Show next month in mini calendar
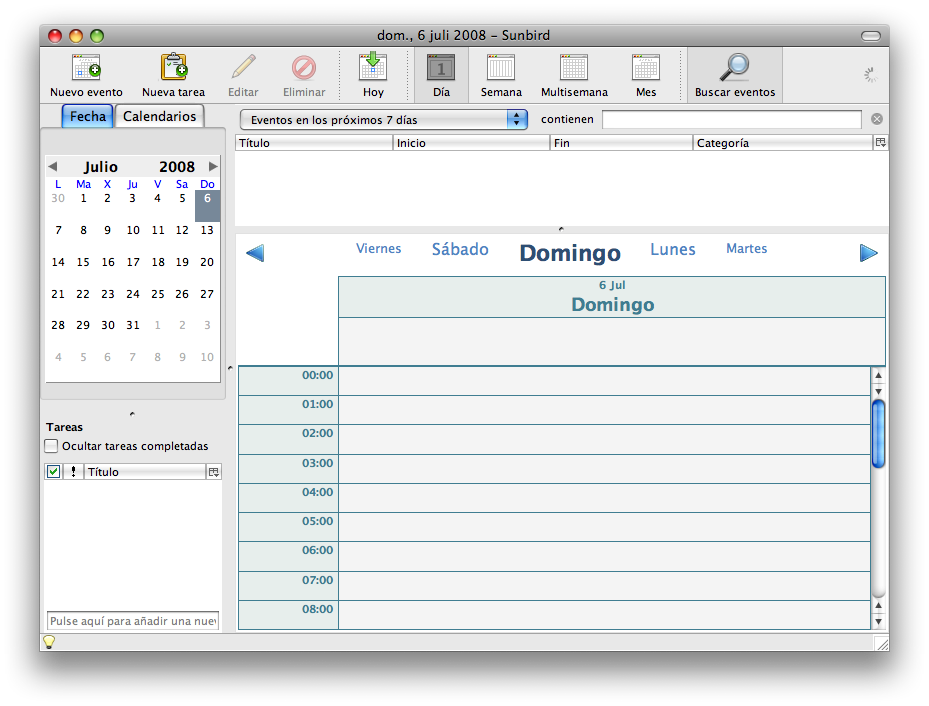This screenshot has width=929, height=706. point(213,166)
